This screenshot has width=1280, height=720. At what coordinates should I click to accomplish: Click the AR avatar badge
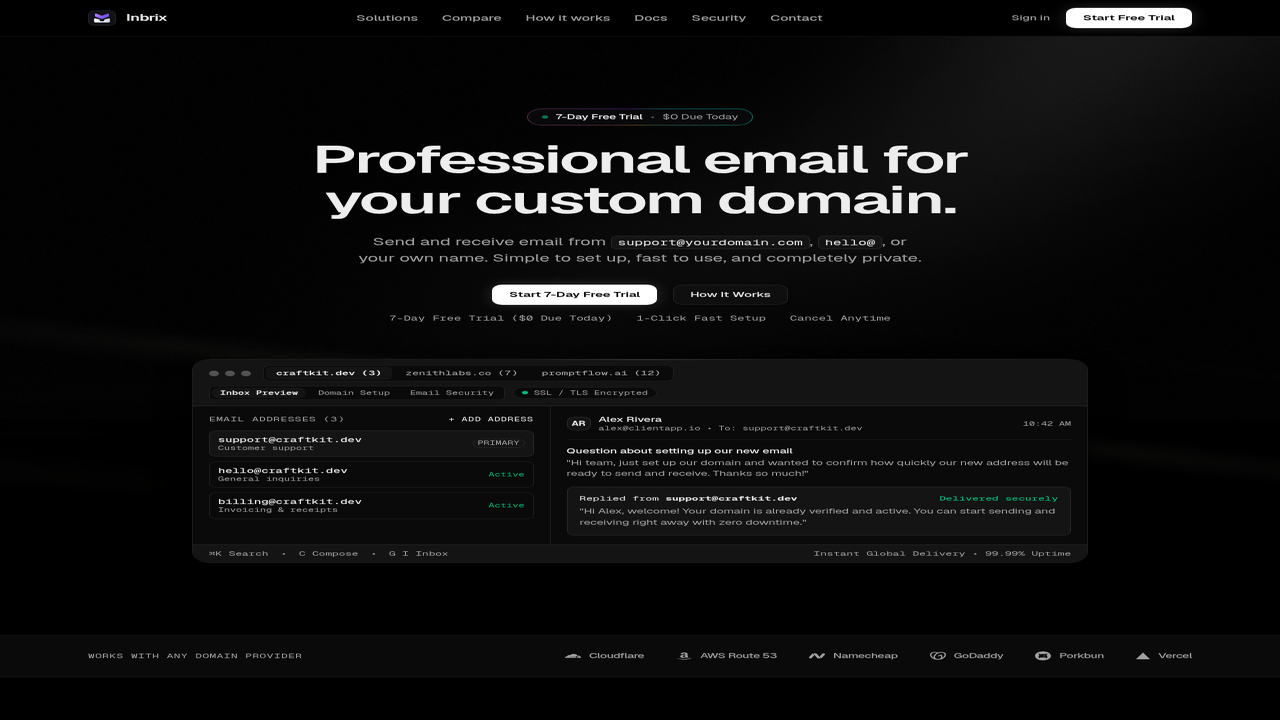coord(578,423)
